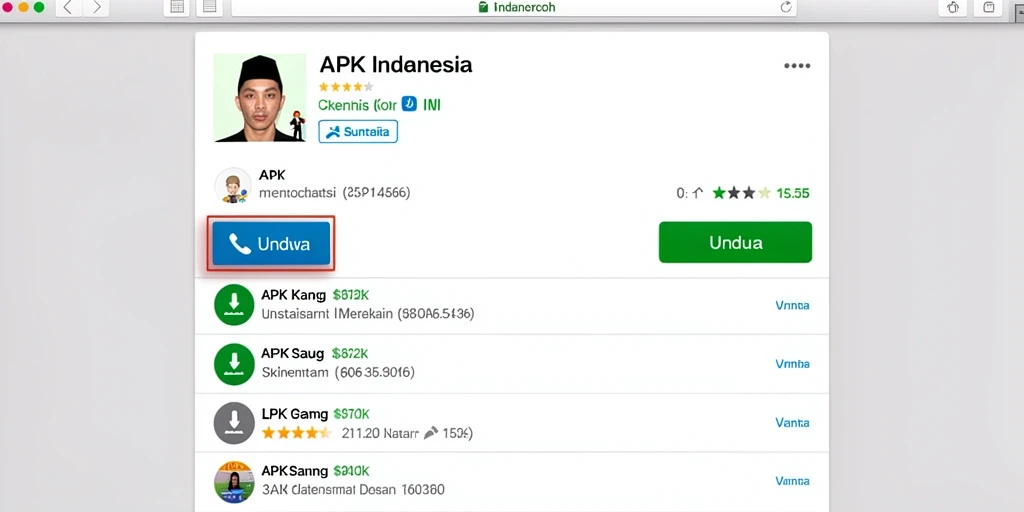Open the APK Sanng row's Vanna link

(x=792, y=481)
